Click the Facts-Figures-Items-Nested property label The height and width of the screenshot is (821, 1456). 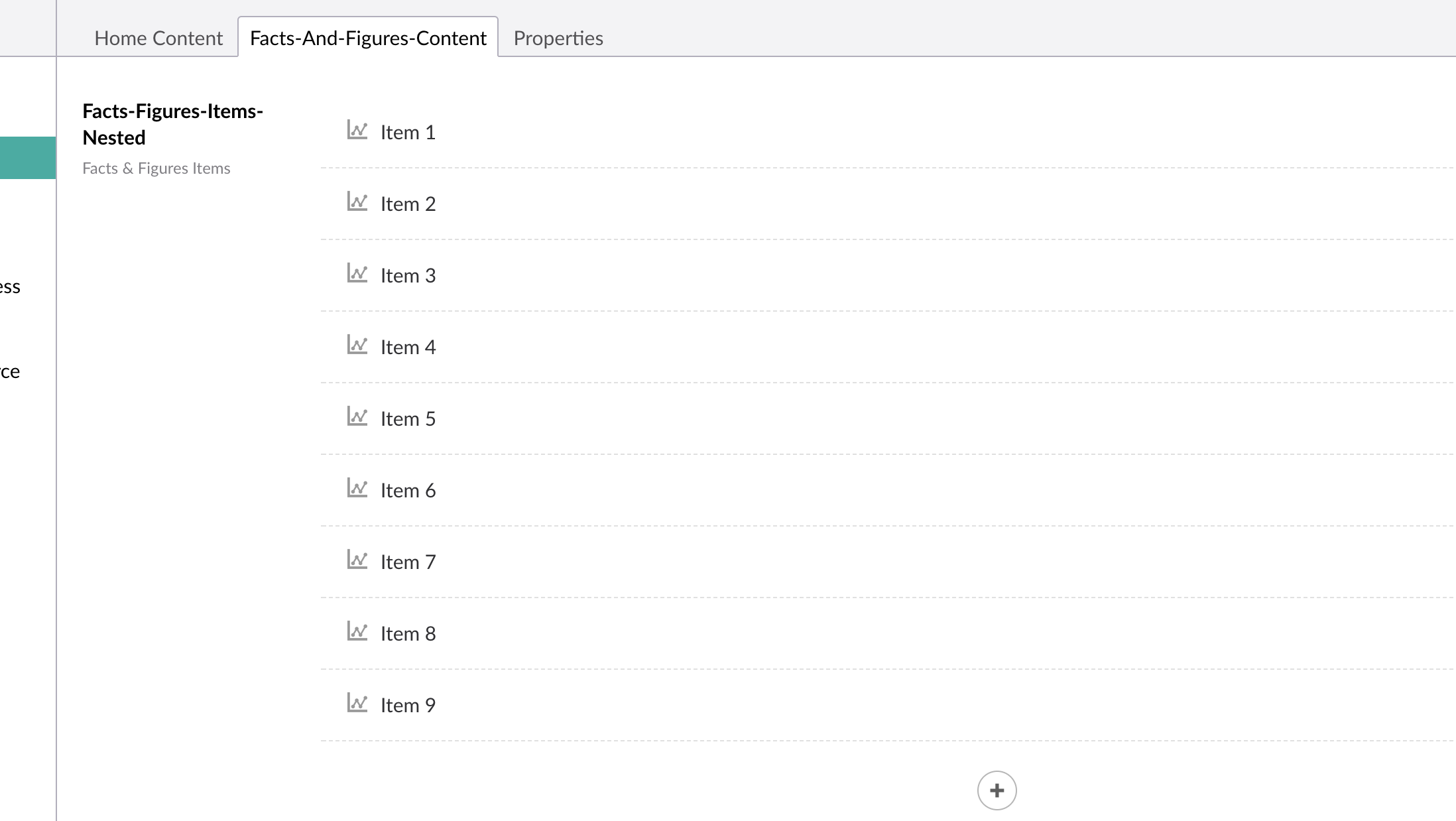[x=172, y=124]
